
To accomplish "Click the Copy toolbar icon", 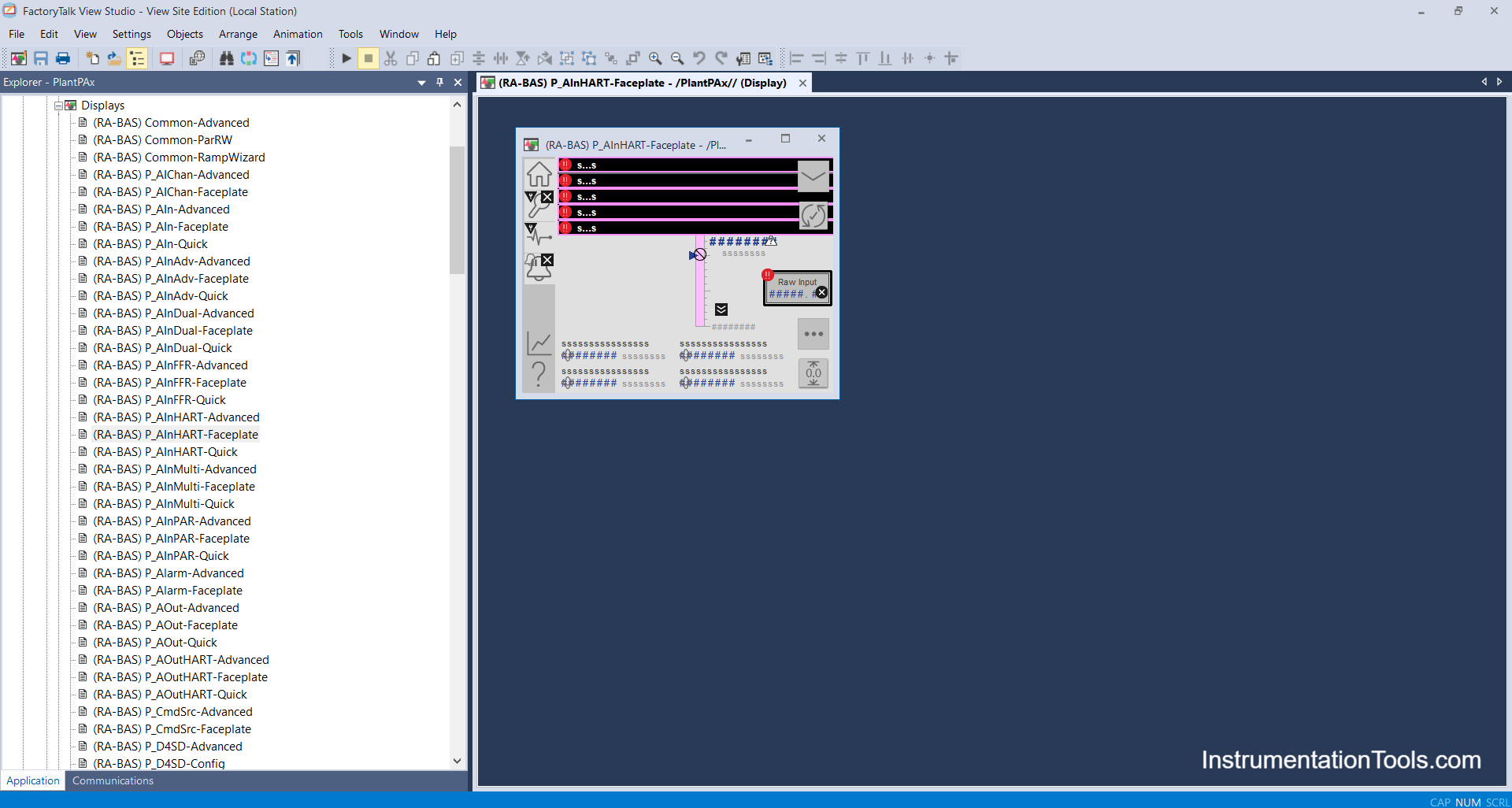I will [x=413, y=58].
